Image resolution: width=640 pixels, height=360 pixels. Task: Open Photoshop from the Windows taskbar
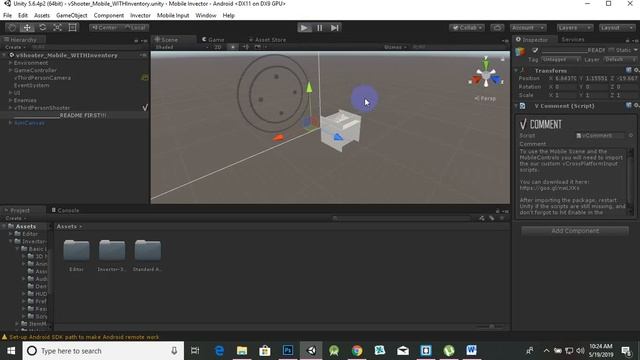click(x=288, y=351)
